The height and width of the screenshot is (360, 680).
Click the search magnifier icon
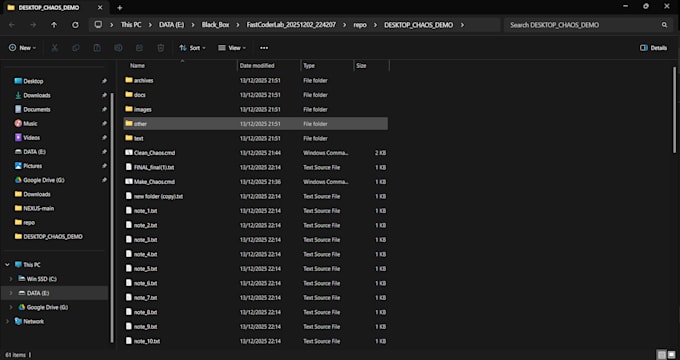coord(664,25)
